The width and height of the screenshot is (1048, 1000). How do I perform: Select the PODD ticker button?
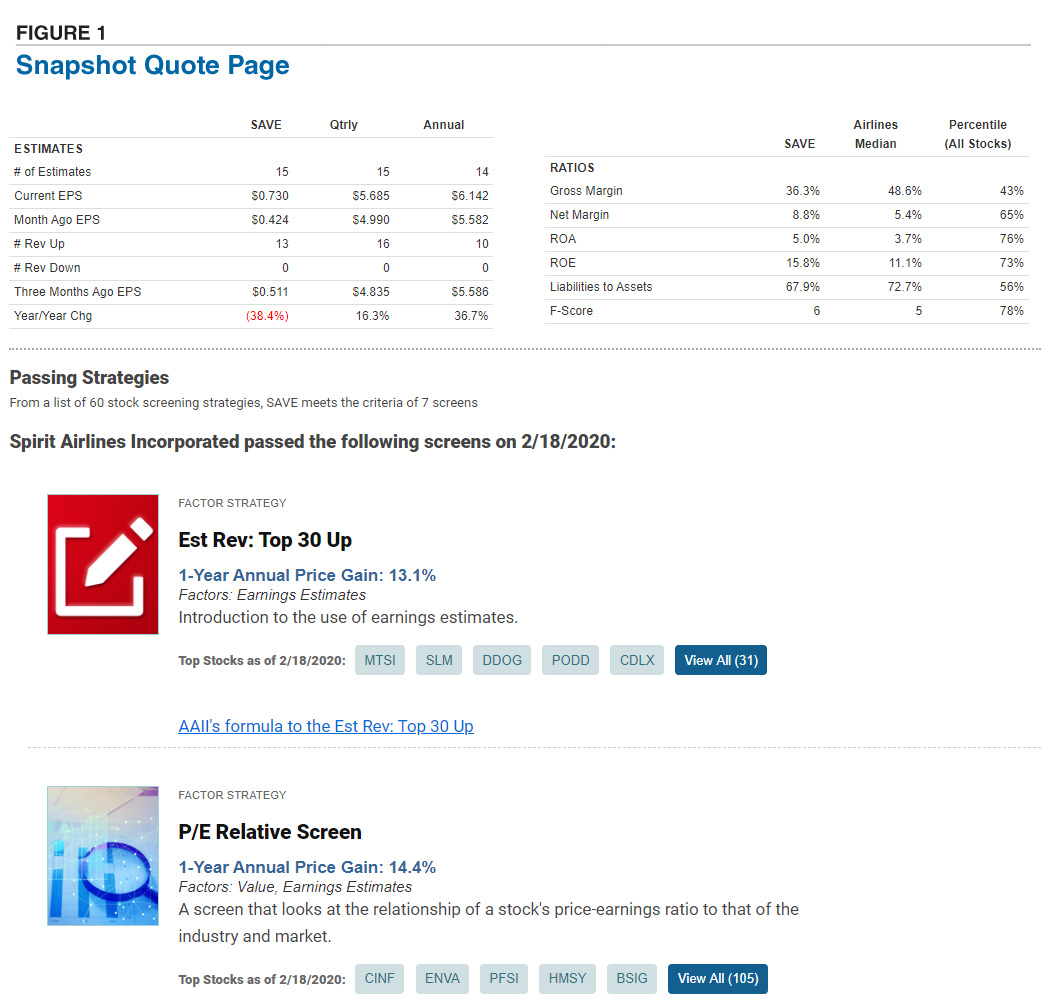click(570, 660)
